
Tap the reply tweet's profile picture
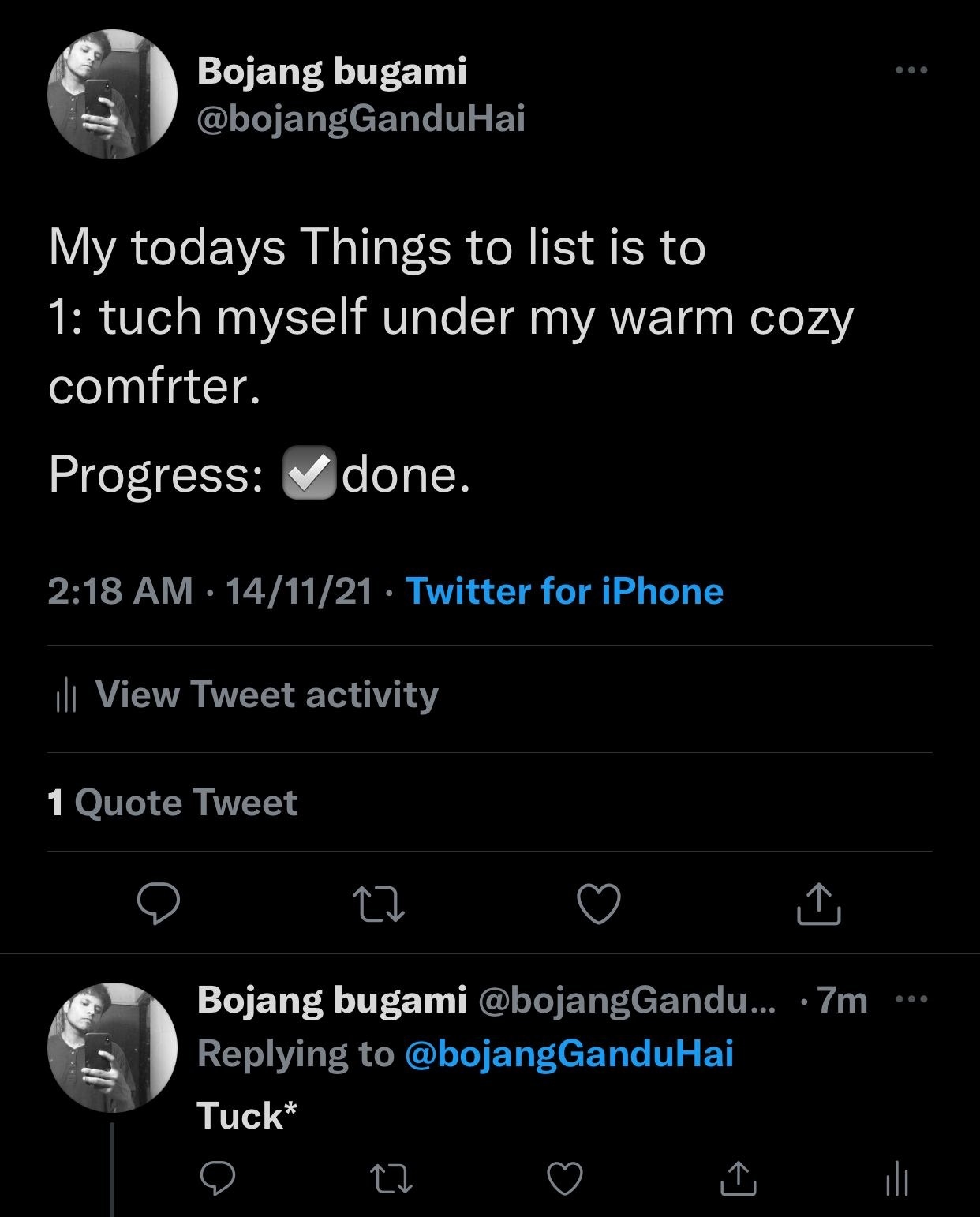112,1047
